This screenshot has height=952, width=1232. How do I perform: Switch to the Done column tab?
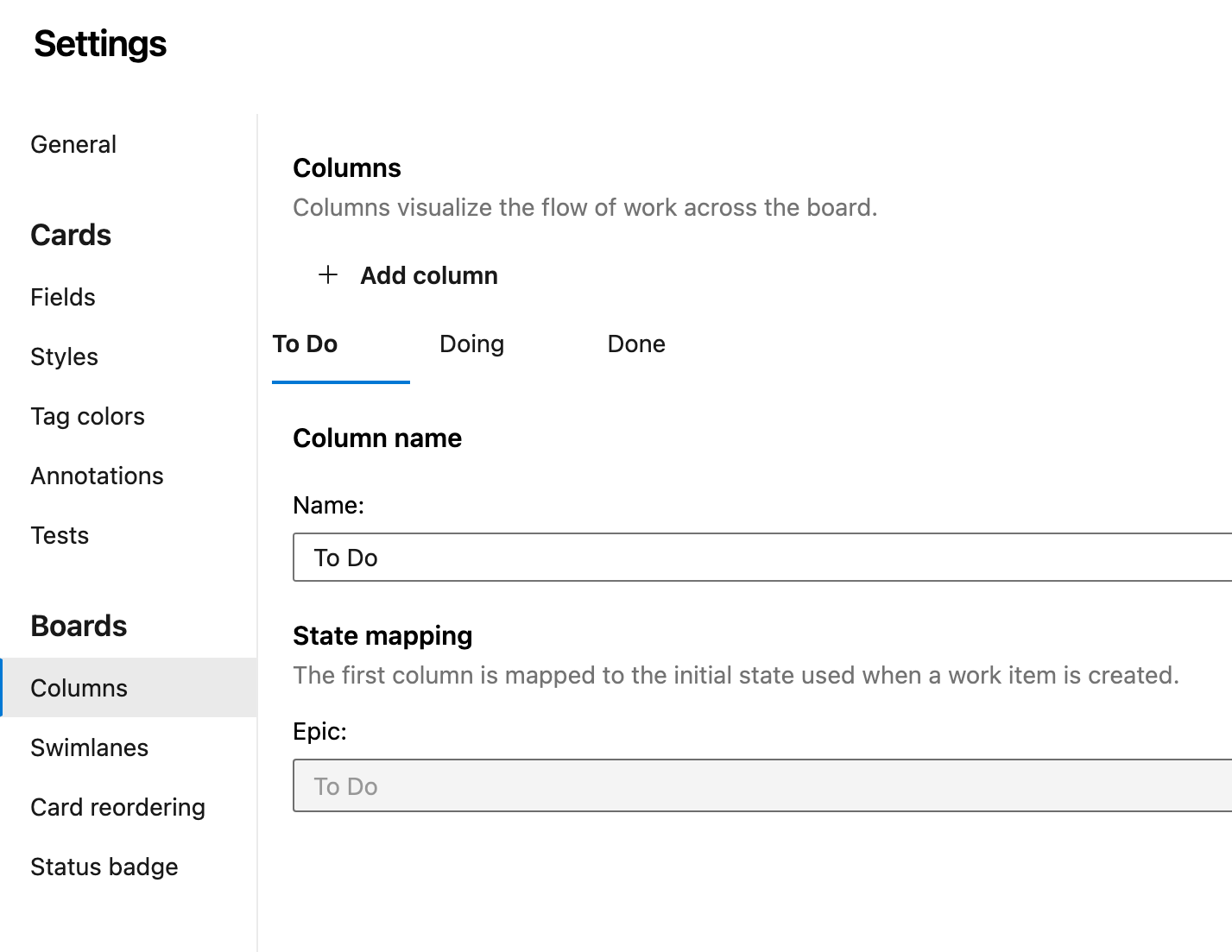[636, 344]
